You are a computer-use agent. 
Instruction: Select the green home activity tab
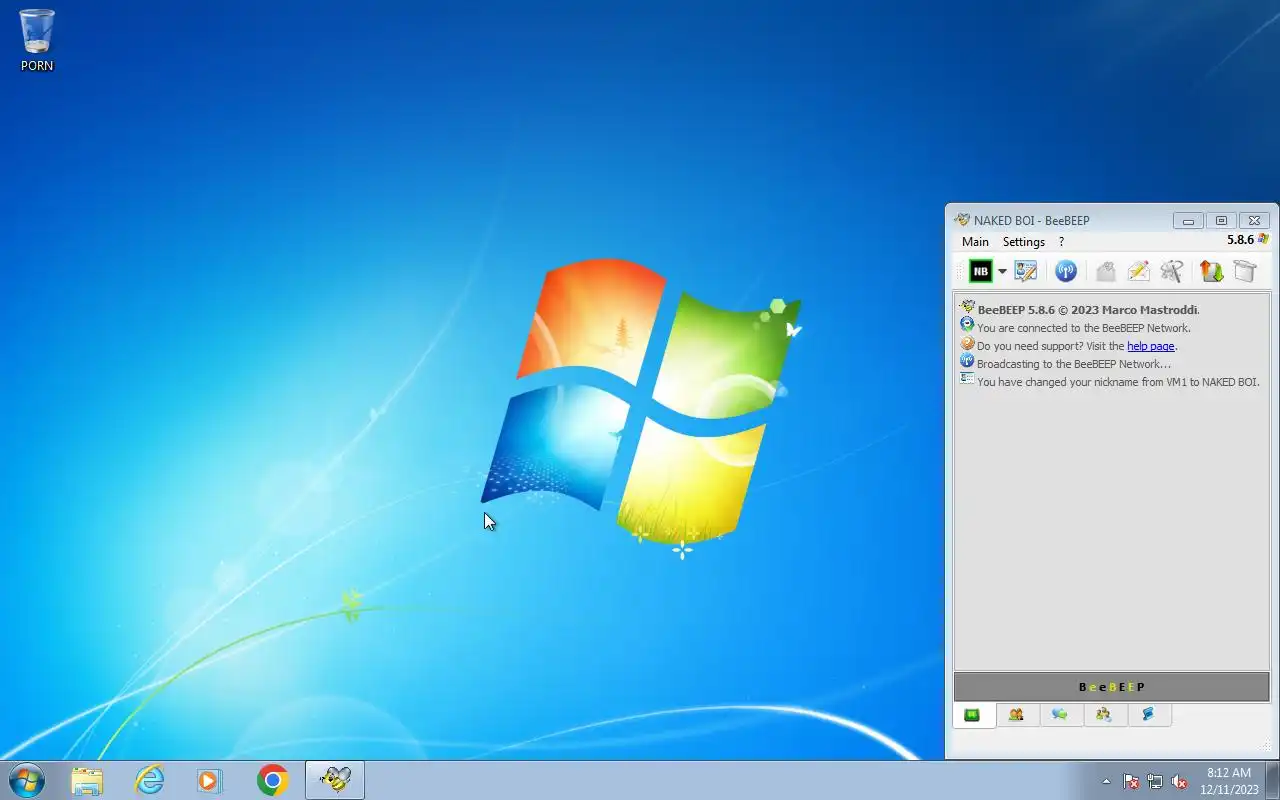point(971,715)
